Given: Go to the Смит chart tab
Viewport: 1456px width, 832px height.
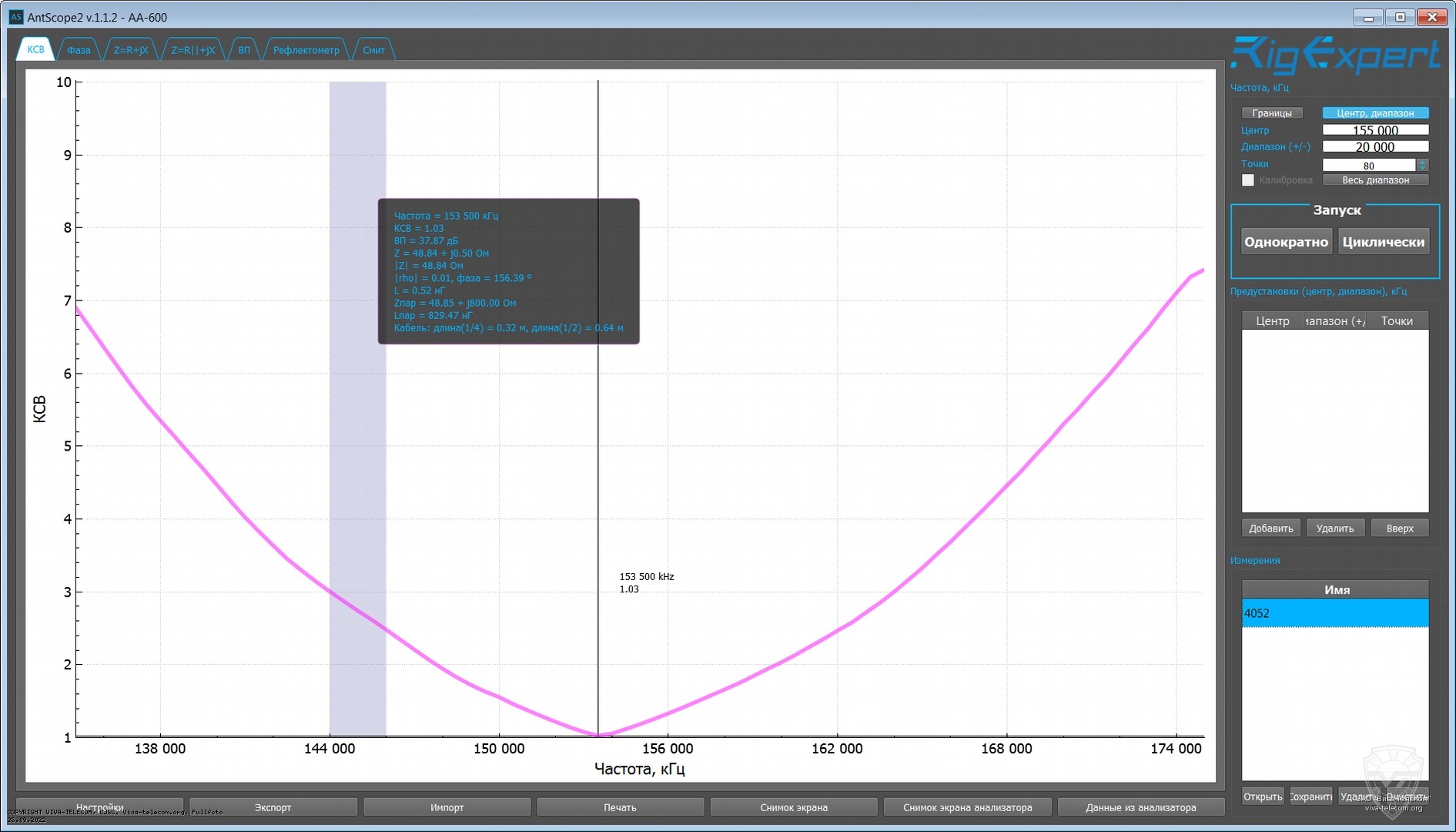Looking at the screenshot, I should coord(373,50).
